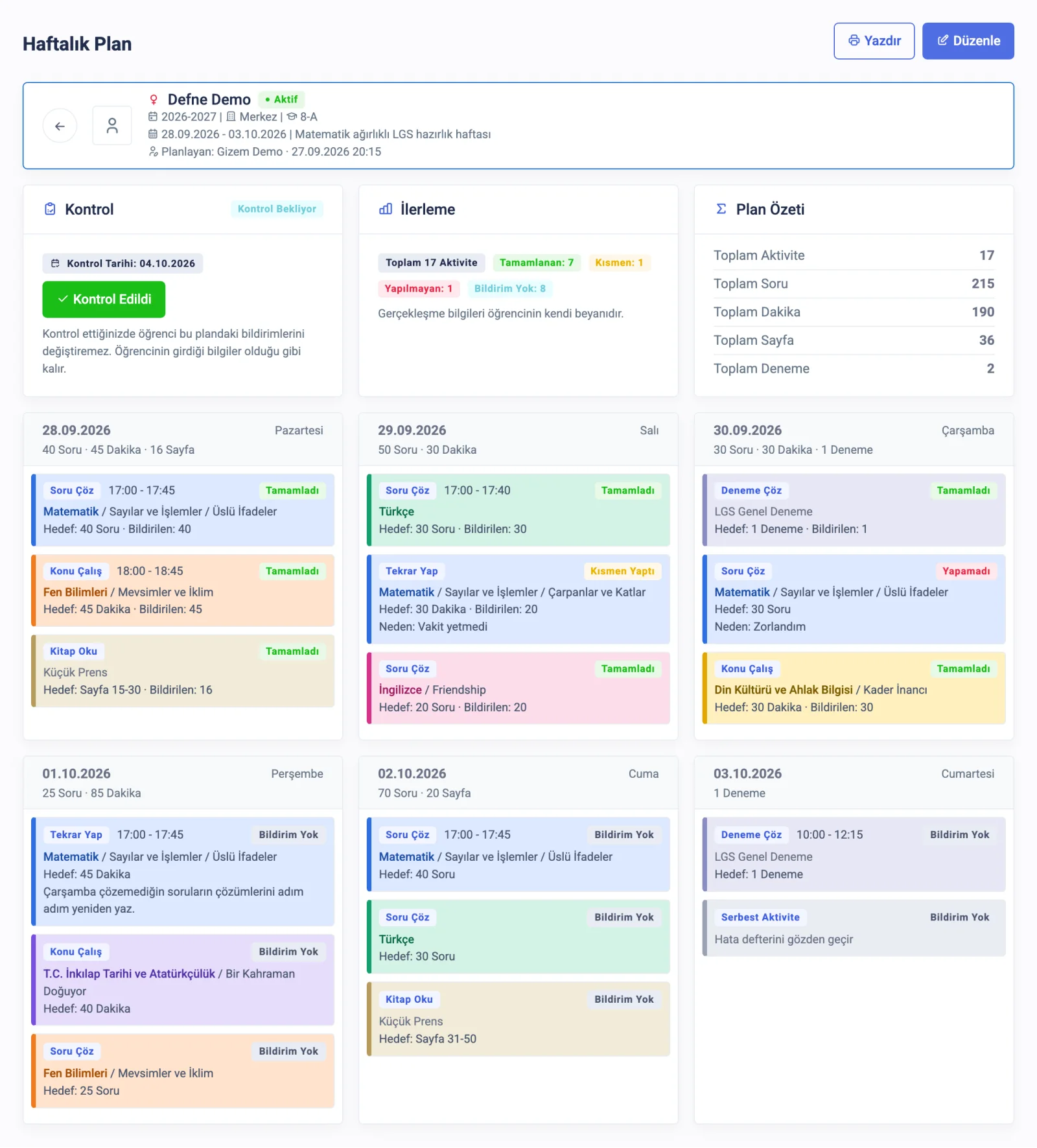Open the T.C. İnkılap Tarihi Konu Çalış card
The height and width of the screenshot is (1148, 1037).
point(183,979)
